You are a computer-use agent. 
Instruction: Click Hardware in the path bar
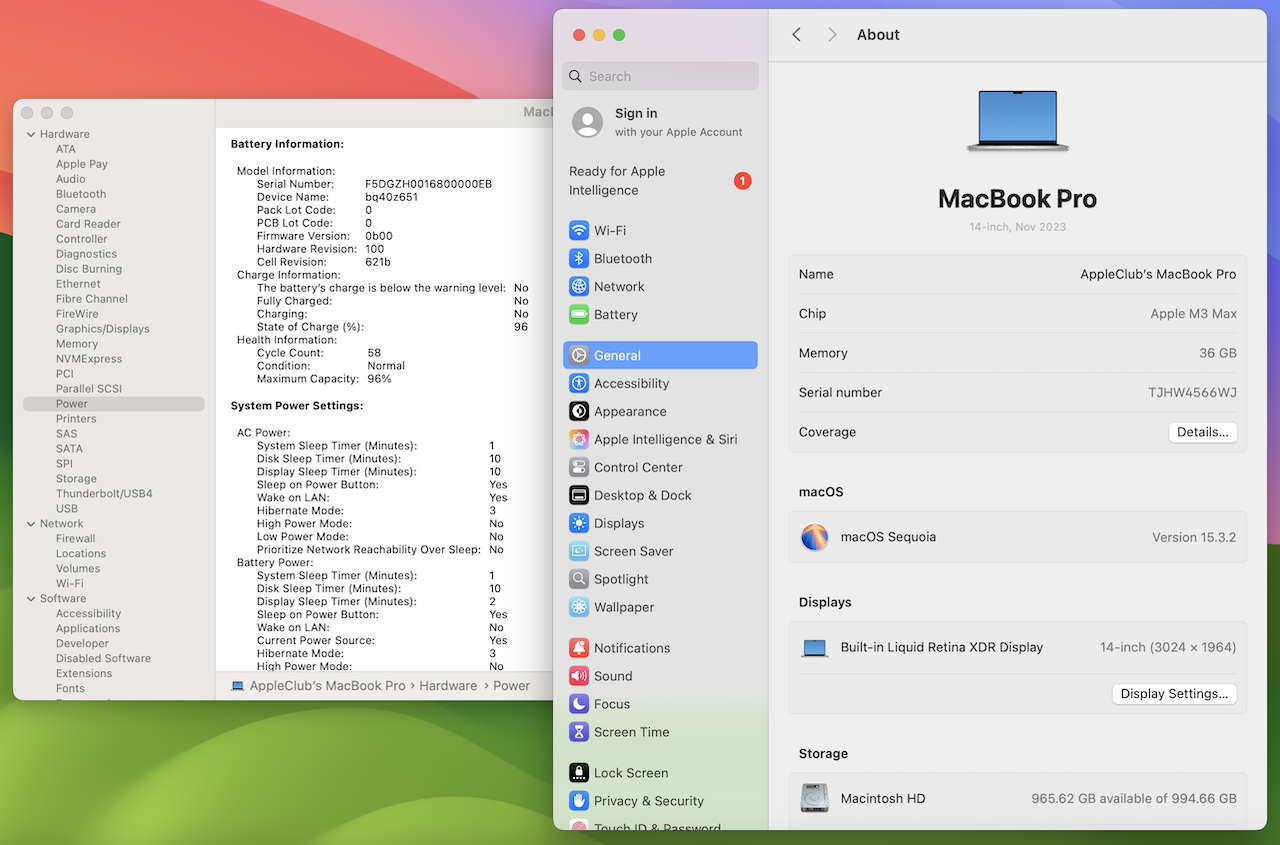click(x=448, y=686)
